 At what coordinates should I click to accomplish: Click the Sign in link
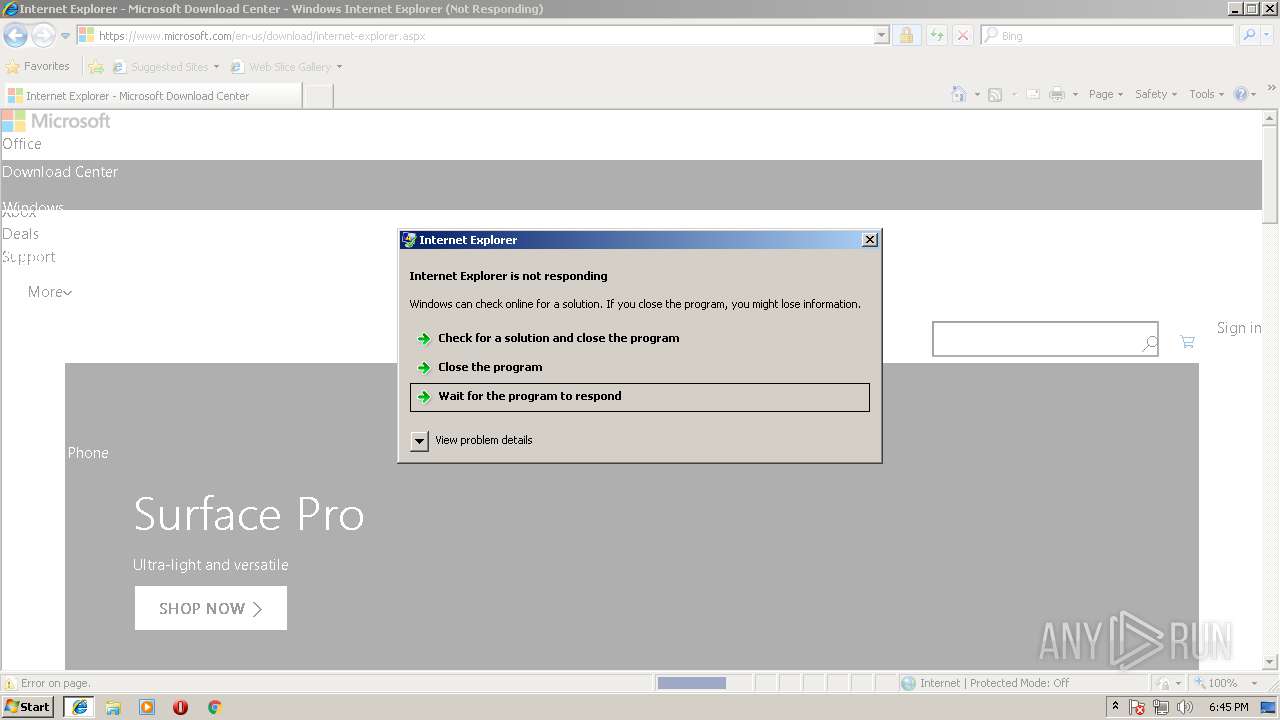click(x=1239, y=328)
